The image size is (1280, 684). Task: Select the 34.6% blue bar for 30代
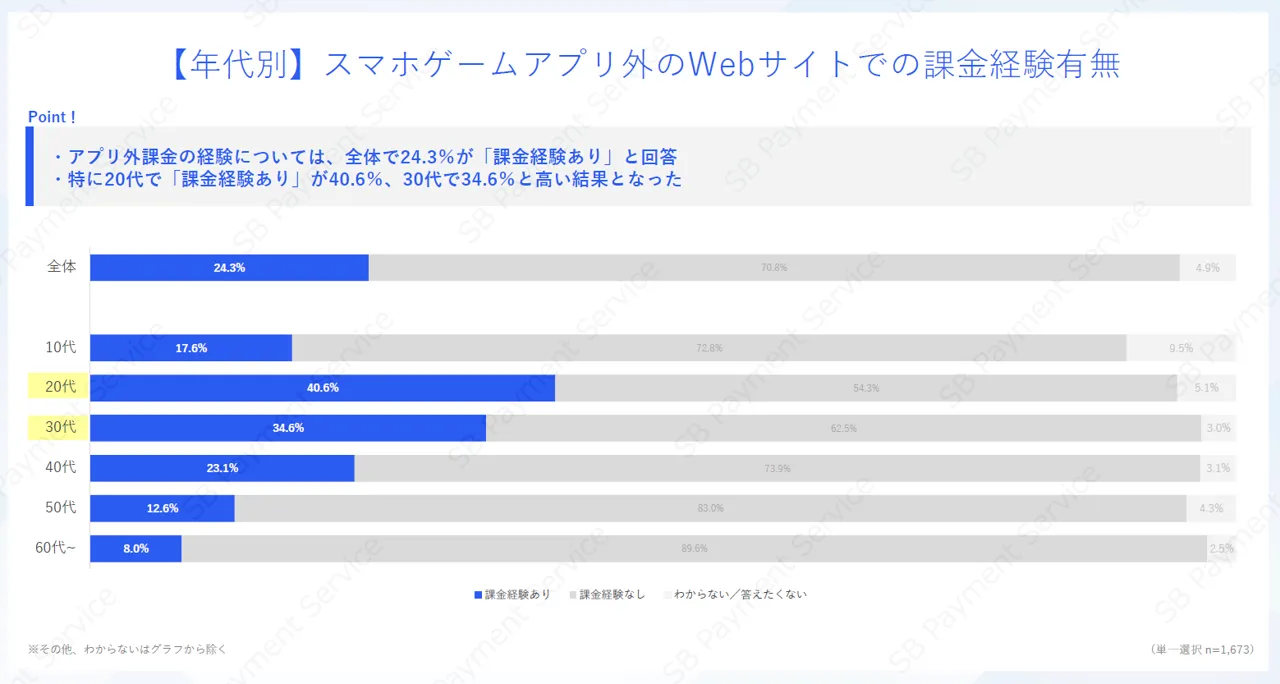[x=288, y=428]
